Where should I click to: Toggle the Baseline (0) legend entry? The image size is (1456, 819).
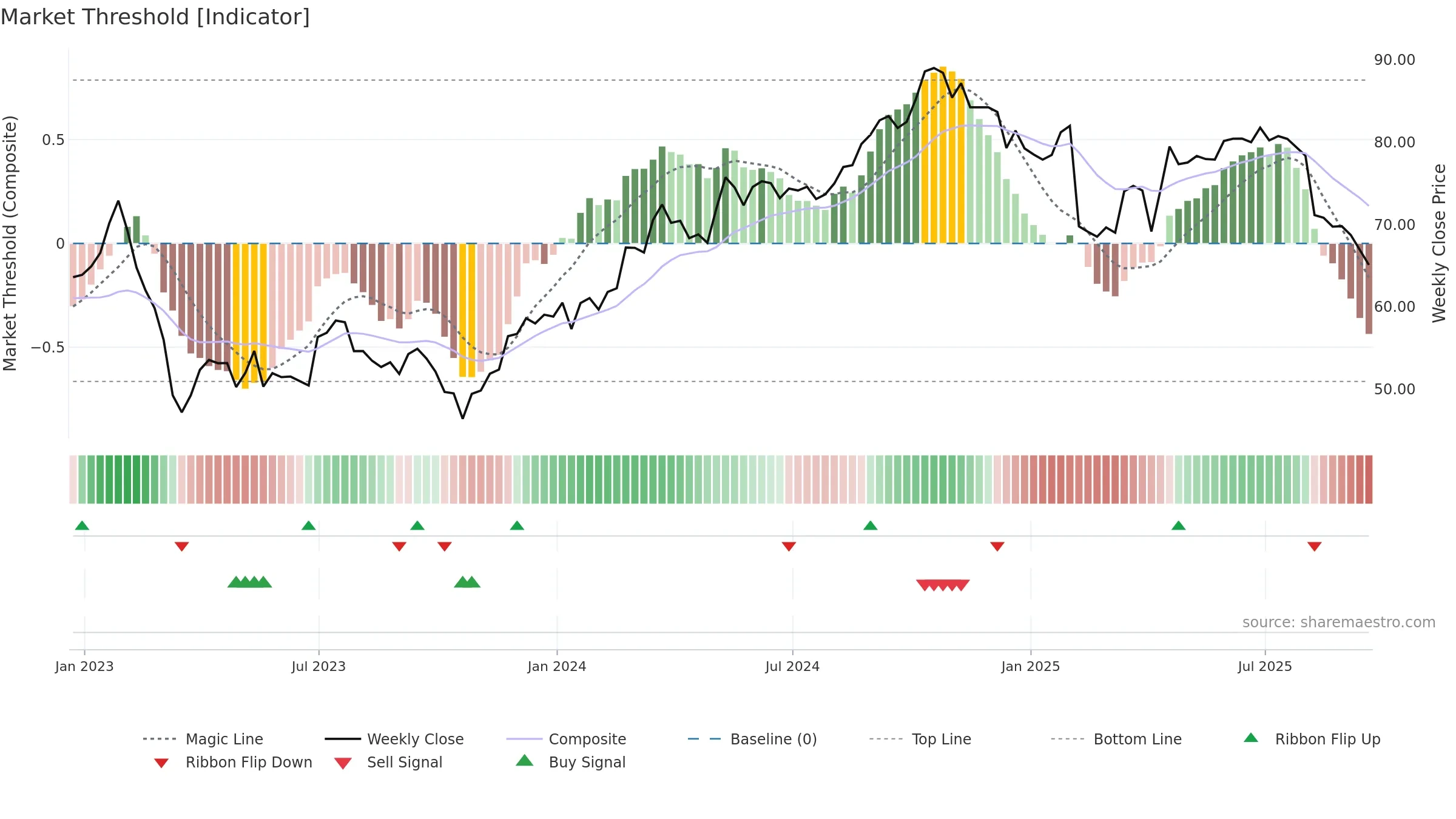point(753,739)
